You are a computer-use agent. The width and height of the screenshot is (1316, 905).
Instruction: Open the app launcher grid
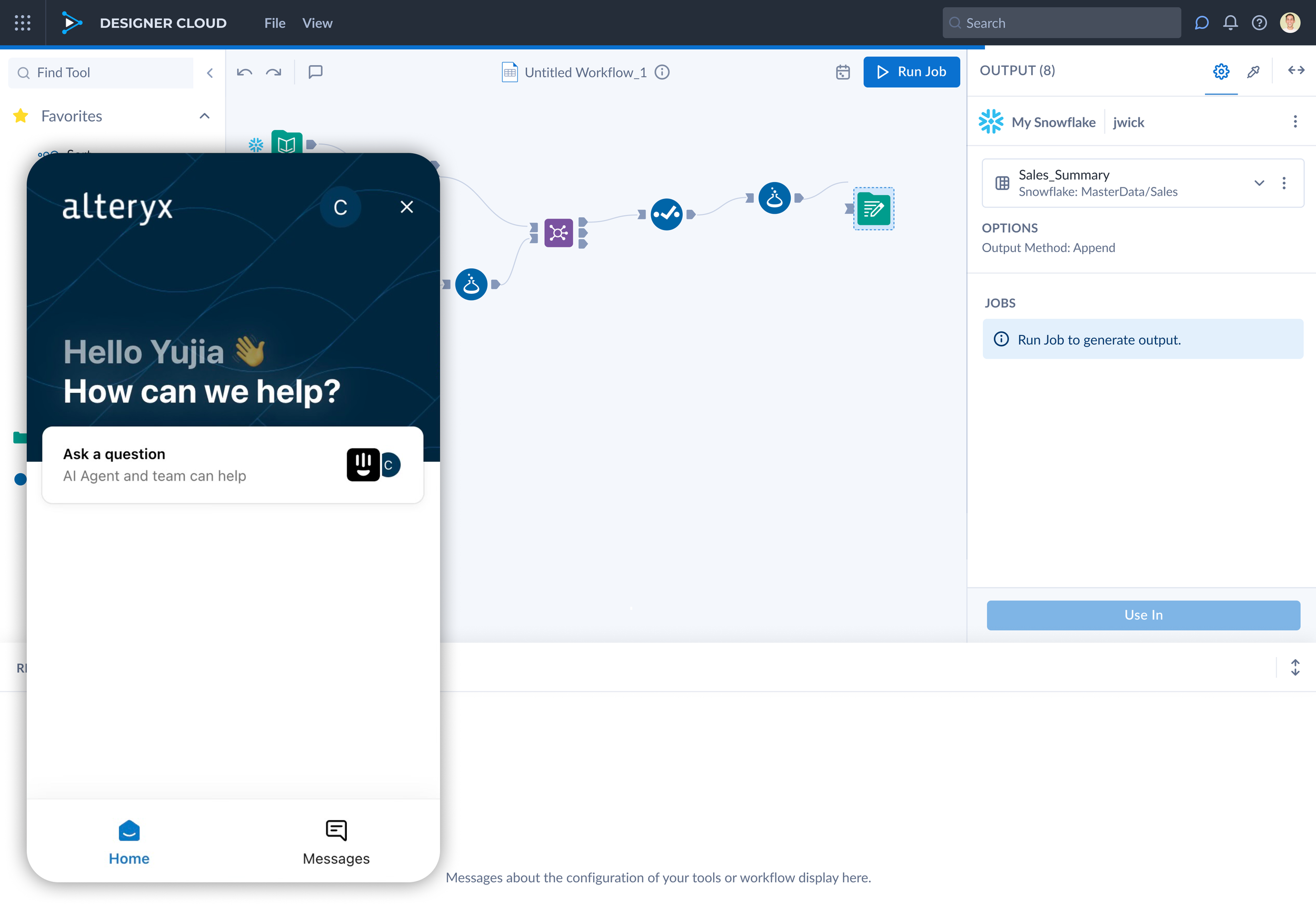click(23, 23)
